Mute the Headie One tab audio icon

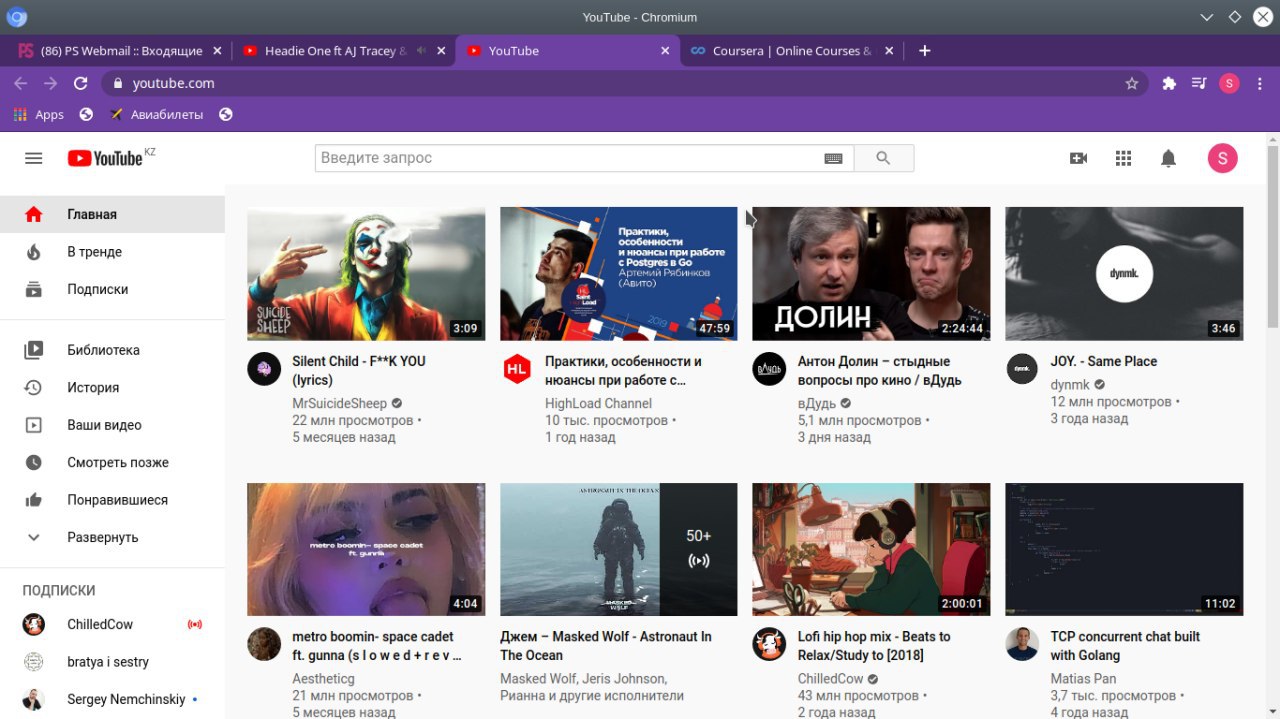click(x=421, y=51)
